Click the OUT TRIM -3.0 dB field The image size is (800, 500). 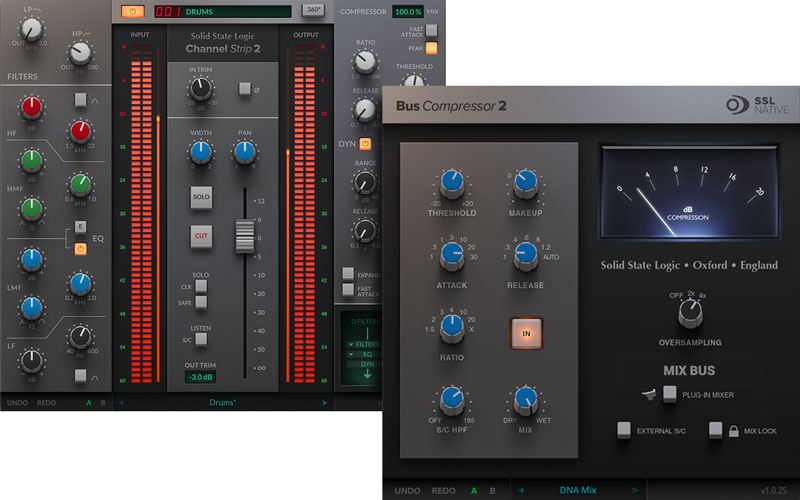200,377
